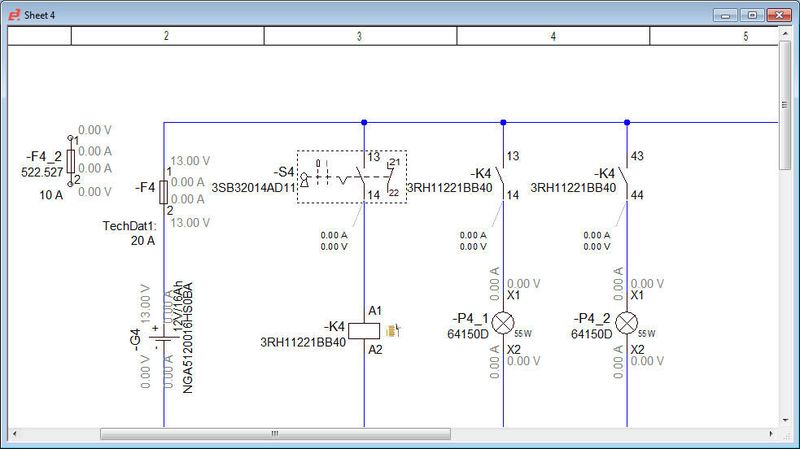Select the -K4 relay coil rectangle
Image resolution: width=800 pixels, height=449 pixels.
[363, 330]
